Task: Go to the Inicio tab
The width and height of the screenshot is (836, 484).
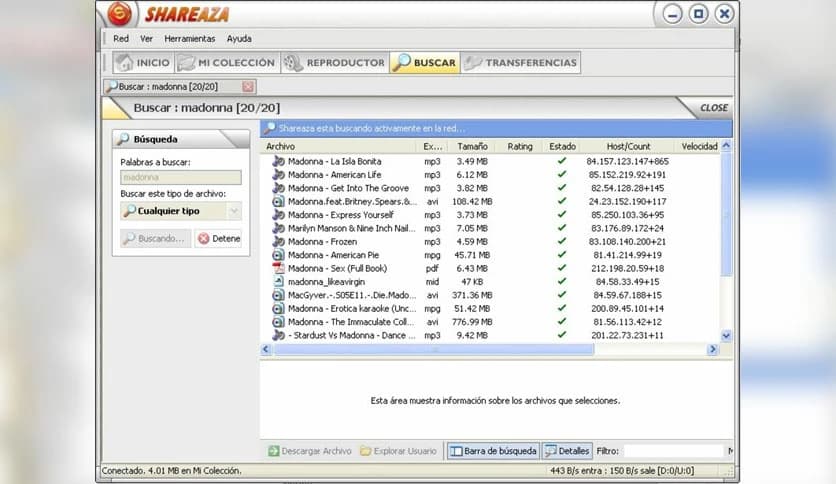Action: point(143,62)
